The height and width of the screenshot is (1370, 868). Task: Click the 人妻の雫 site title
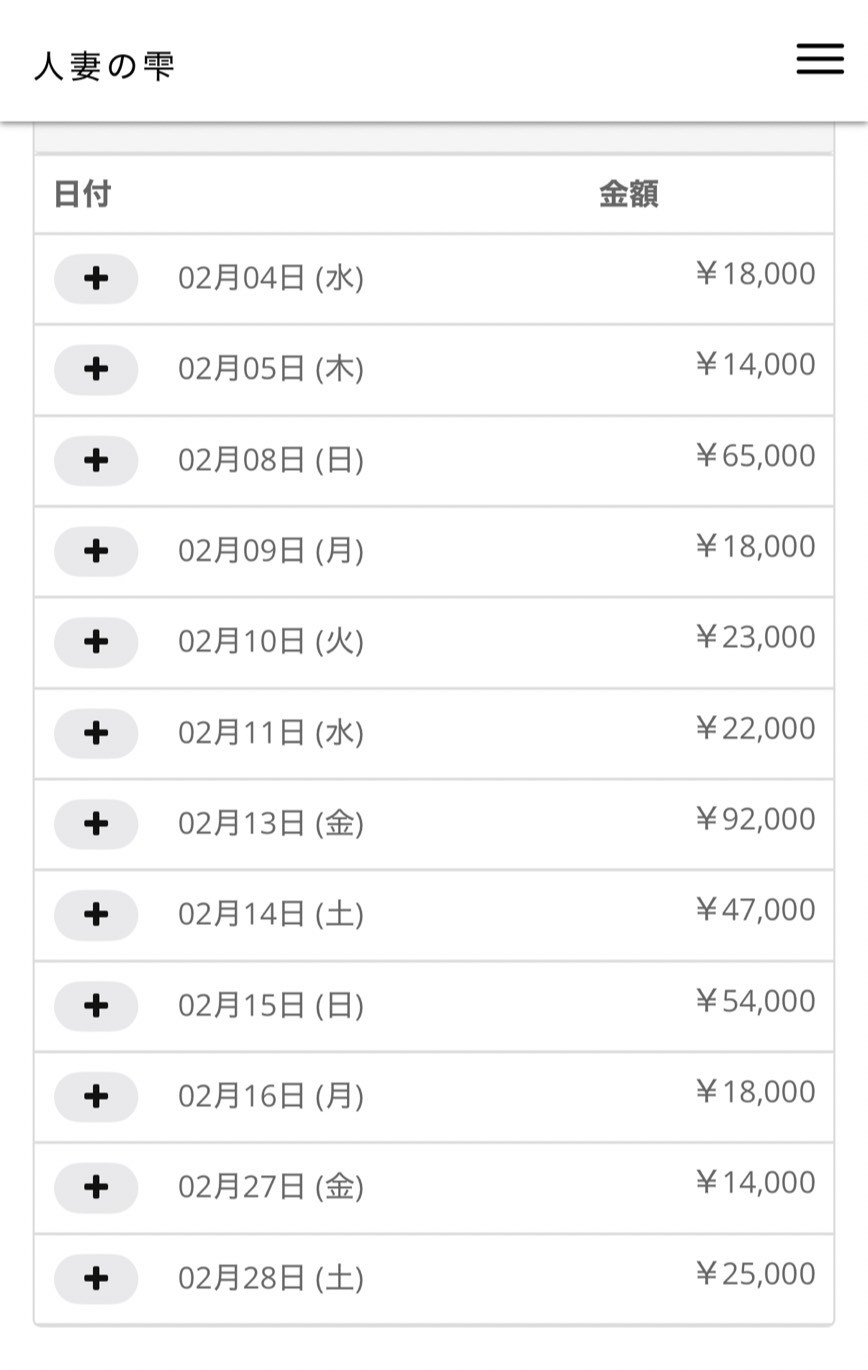point(105,67)
